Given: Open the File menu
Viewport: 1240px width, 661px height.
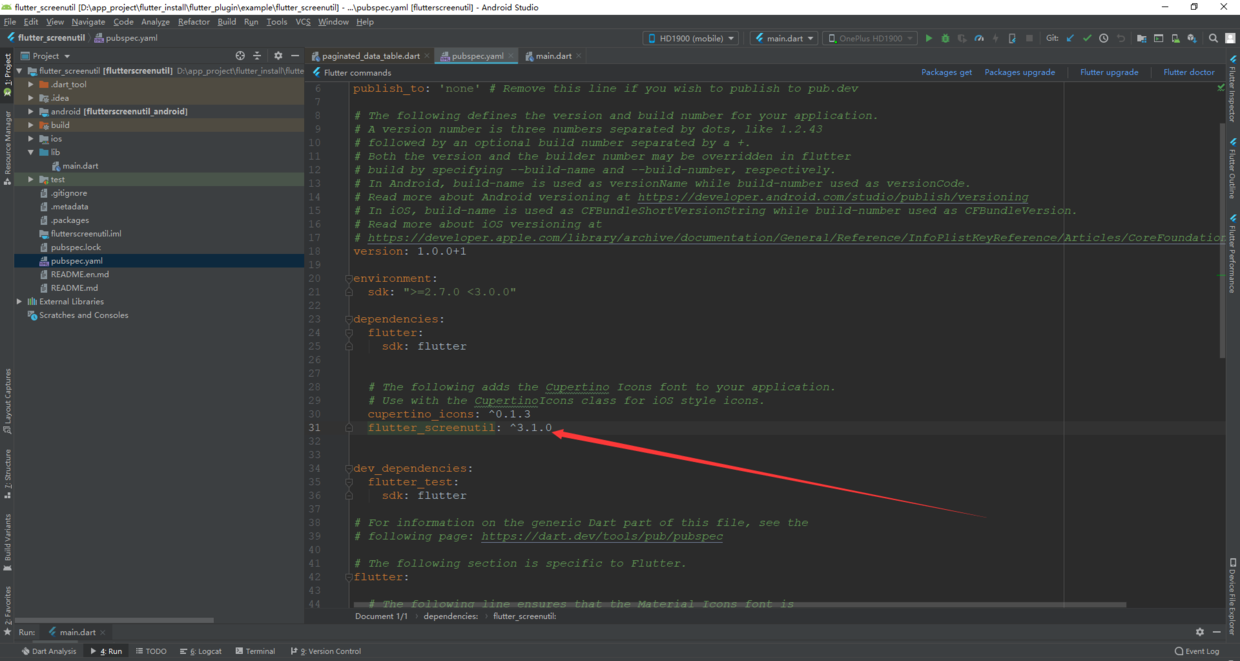Looking at the screenshot, I should tap(10, 21).
